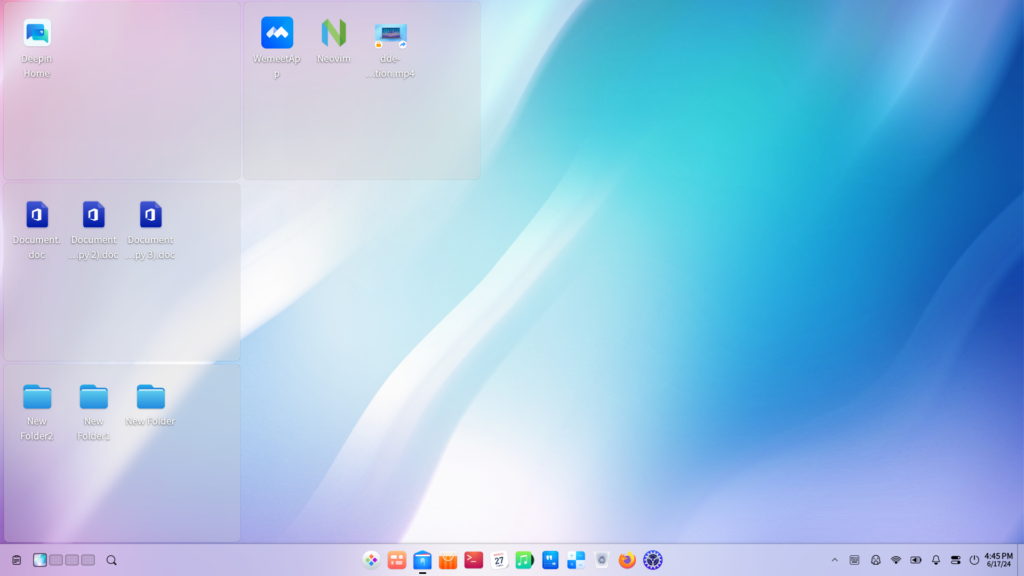Open the shutdown menu via power icon
Viewport: 1024px width, 576px height.
pos(974,561)
